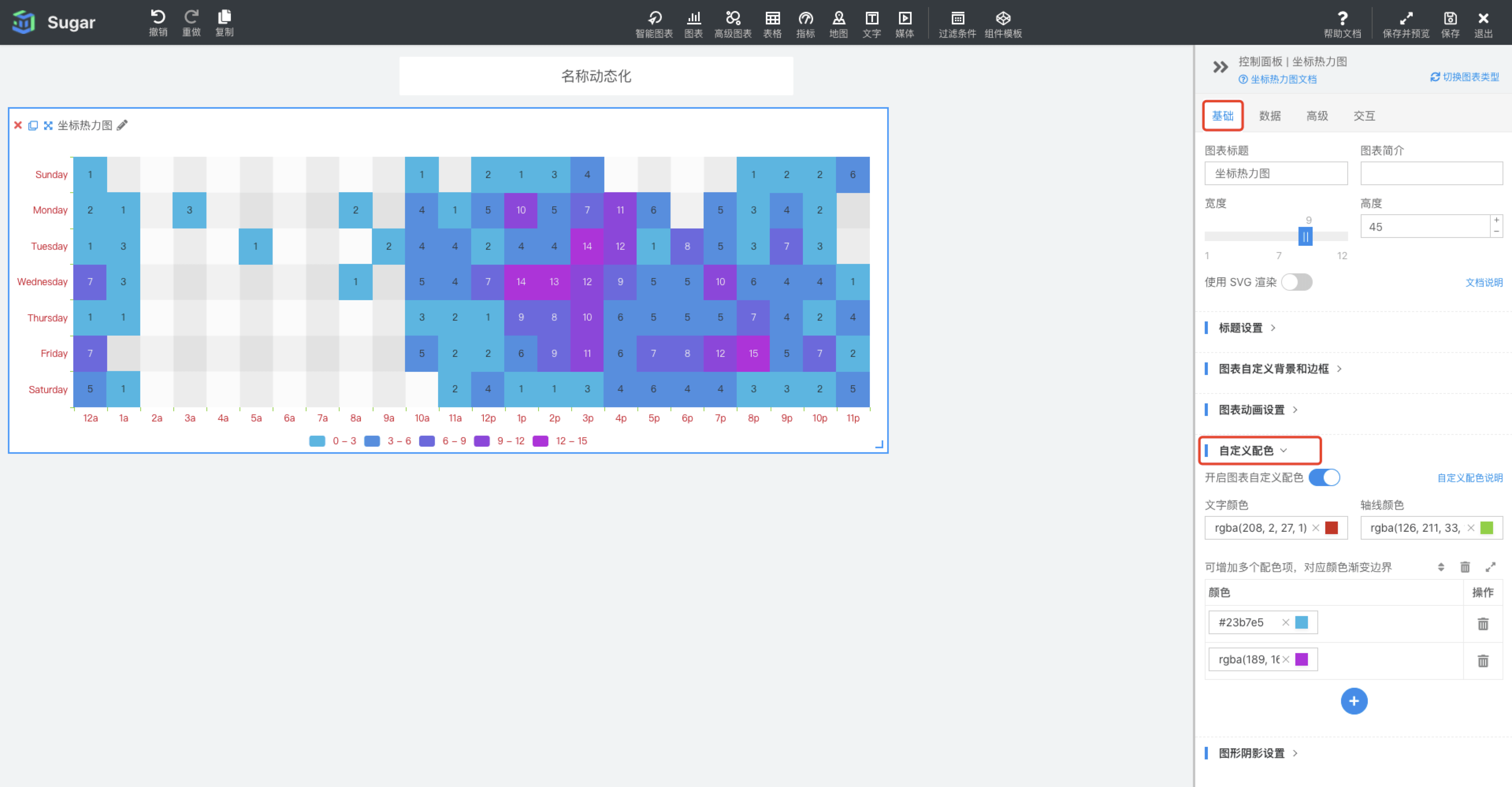This screenshot has width=1512, height=787.
Task: Duplicate the heatmap chart via copy icon
Action: (x=33, y=125)
